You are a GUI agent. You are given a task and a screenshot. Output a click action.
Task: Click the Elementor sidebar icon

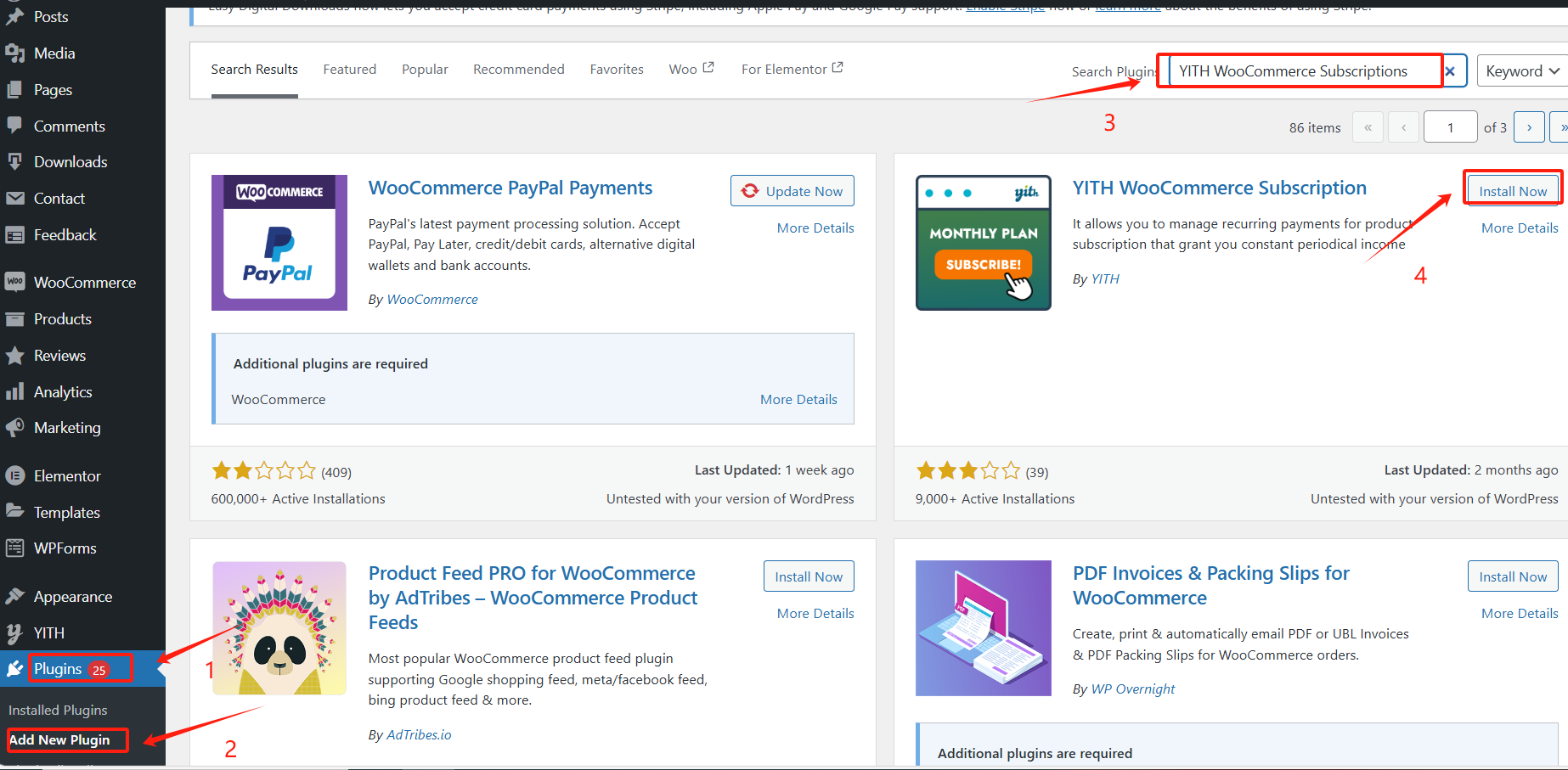pos(15,475)
